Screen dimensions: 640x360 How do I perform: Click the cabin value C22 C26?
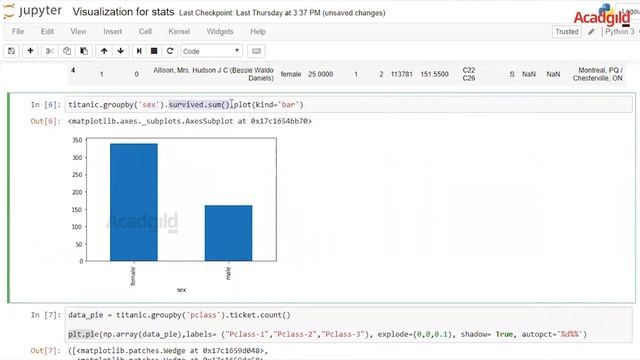point(469,74)
